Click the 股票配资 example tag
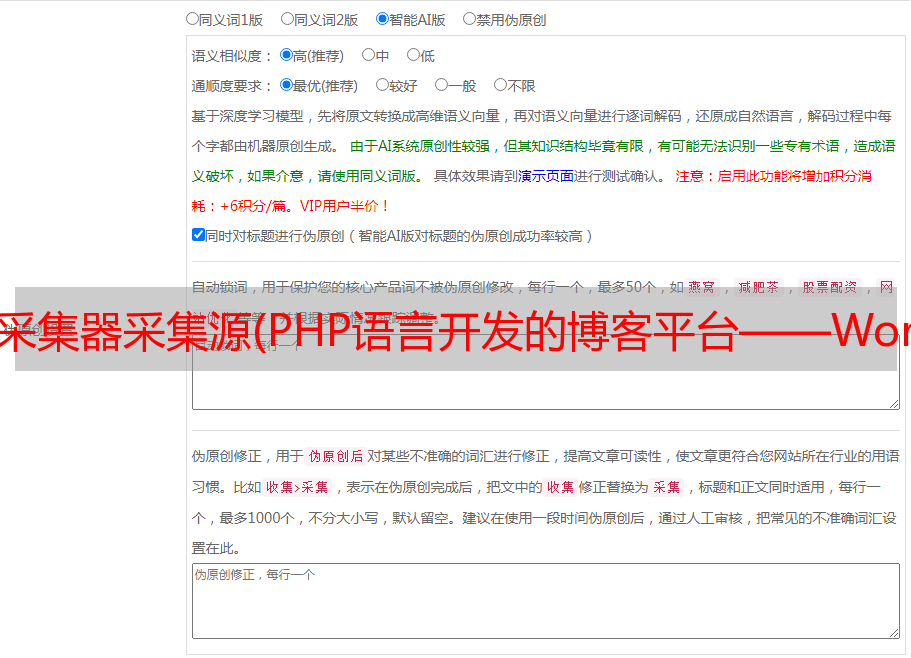Viewport: 911px width, 658px height. (x=830, y=287)
